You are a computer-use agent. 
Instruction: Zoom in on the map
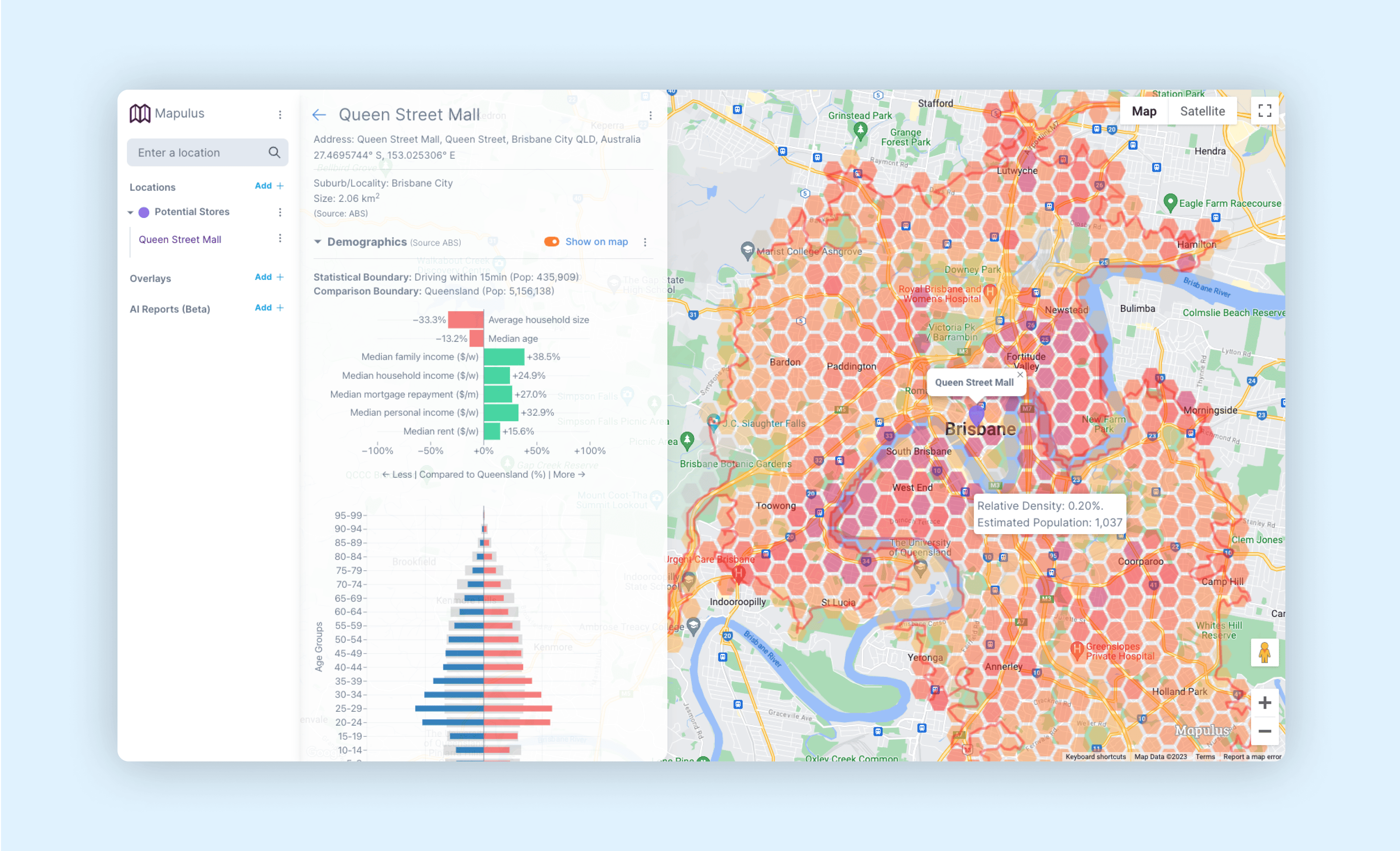tap(1265, 703)
